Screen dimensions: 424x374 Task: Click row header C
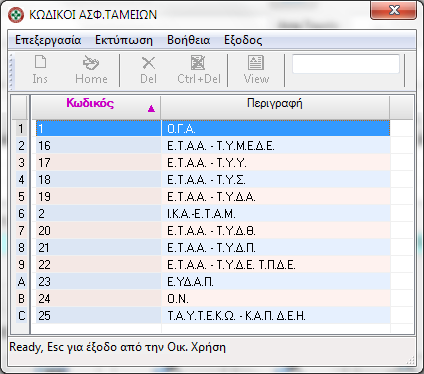[21, 316]
